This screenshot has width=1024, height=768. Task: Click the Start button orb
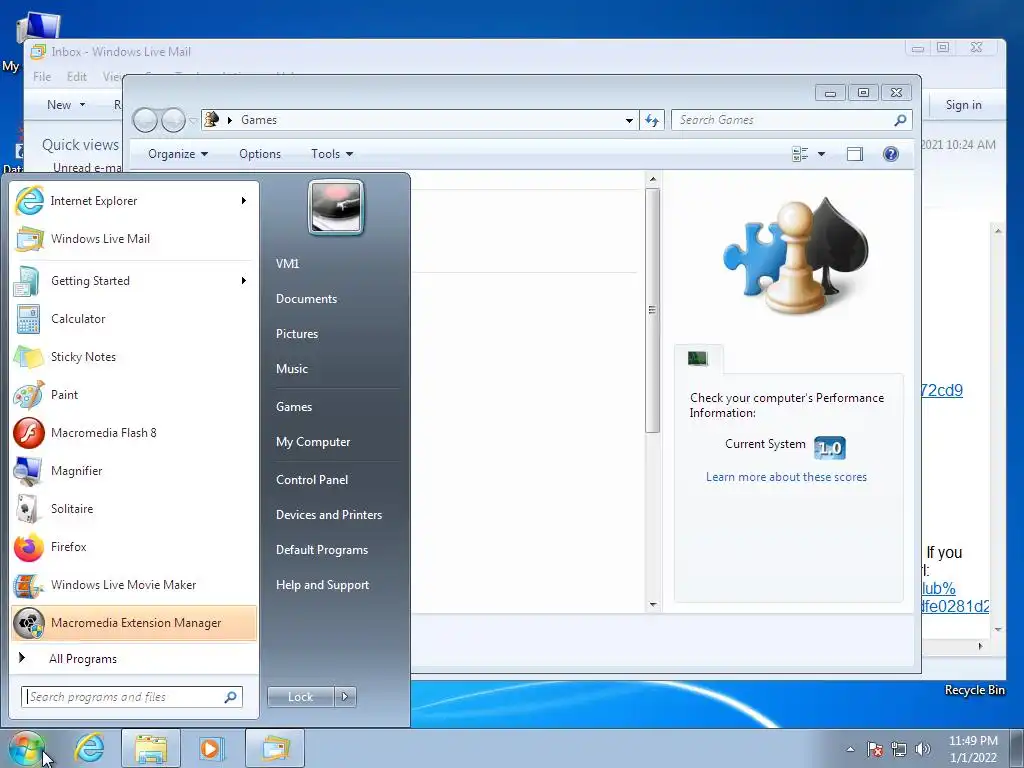(x=26, y=748)
